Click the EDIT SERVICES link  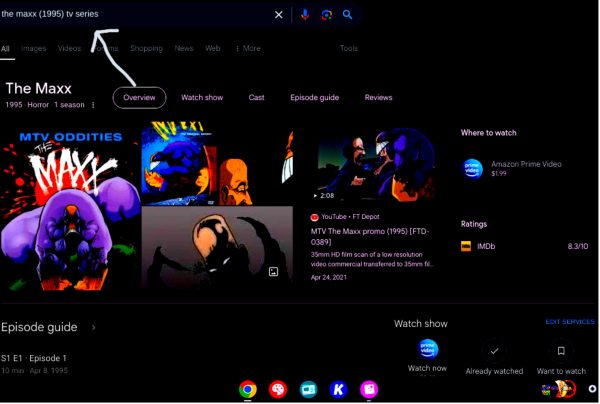click(x=570, y=322)
